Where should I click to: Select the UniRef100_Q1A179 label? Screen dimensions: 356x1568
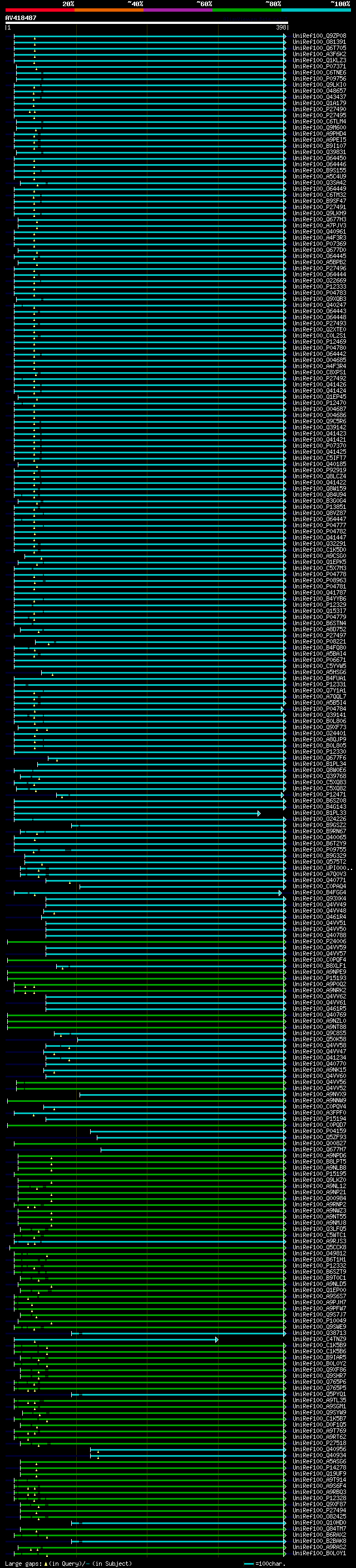point(319,103)
